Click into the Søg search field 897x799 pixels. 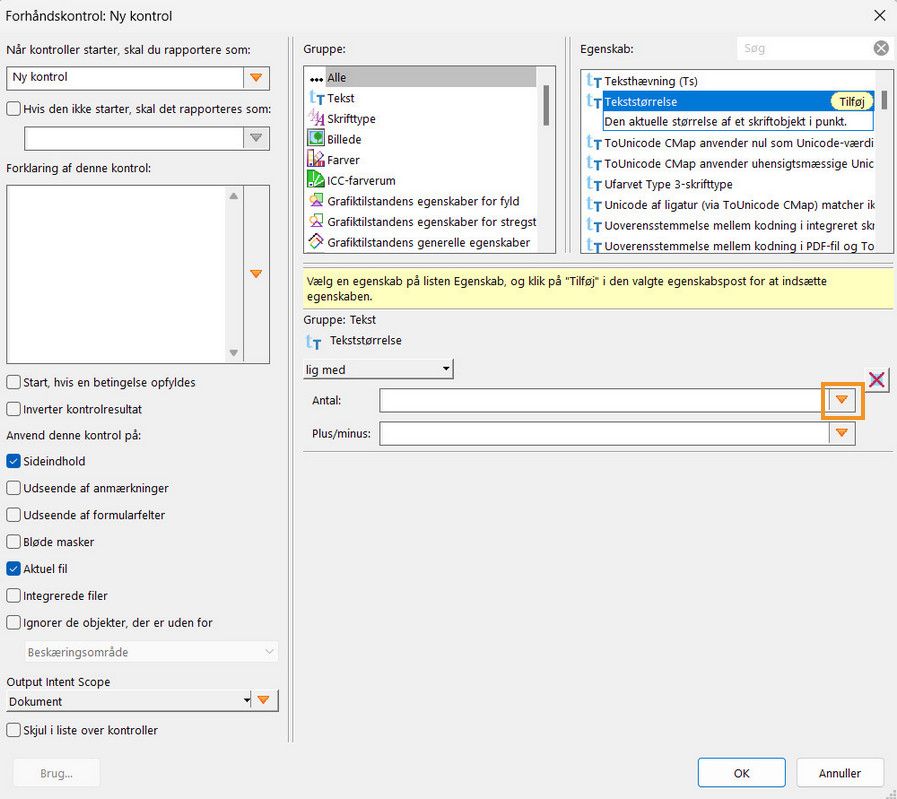(805, 49)
